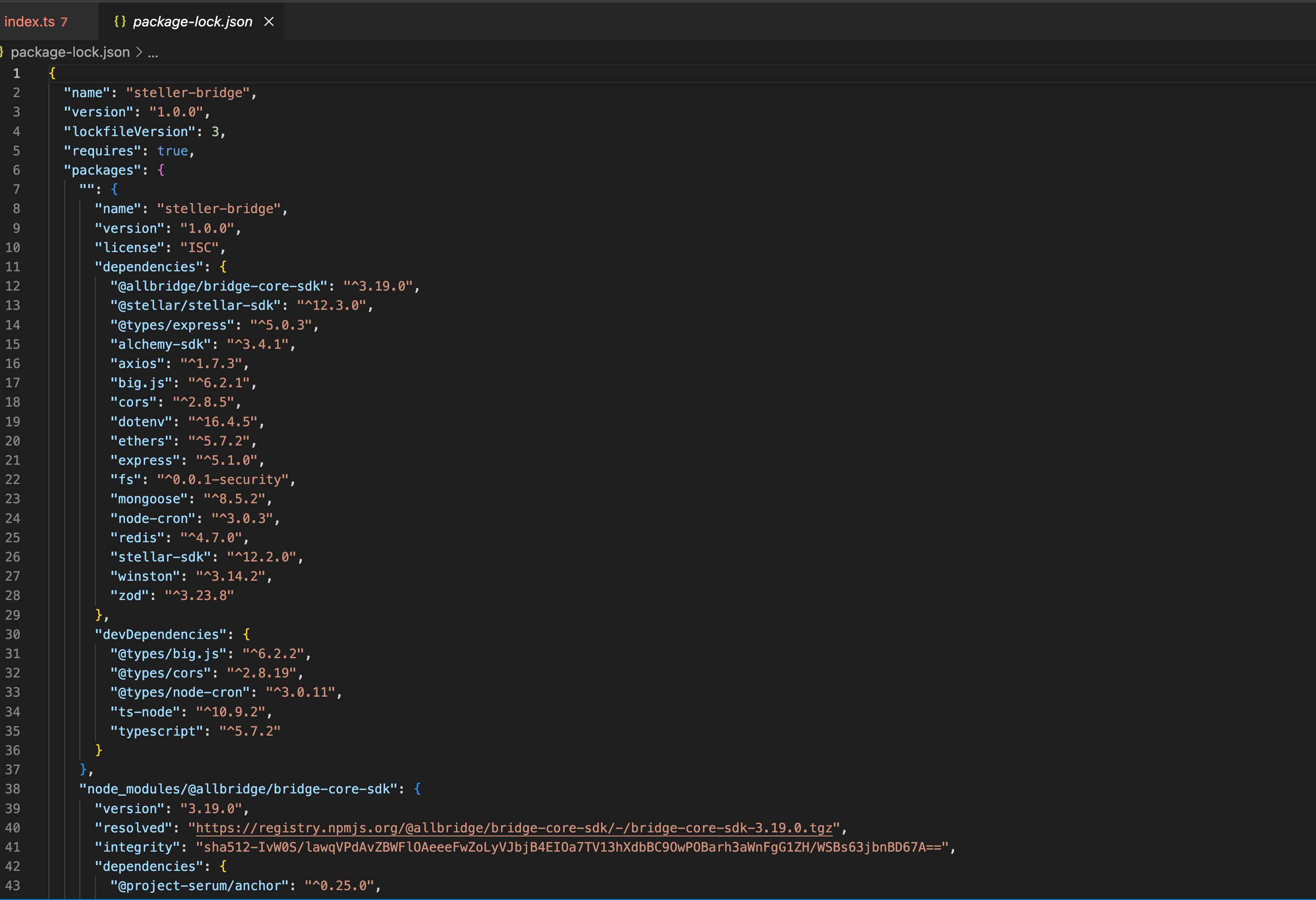Click the "alchemy-sdk" dependency
This screenshot has height=900, width=1316.
(161, 345)
